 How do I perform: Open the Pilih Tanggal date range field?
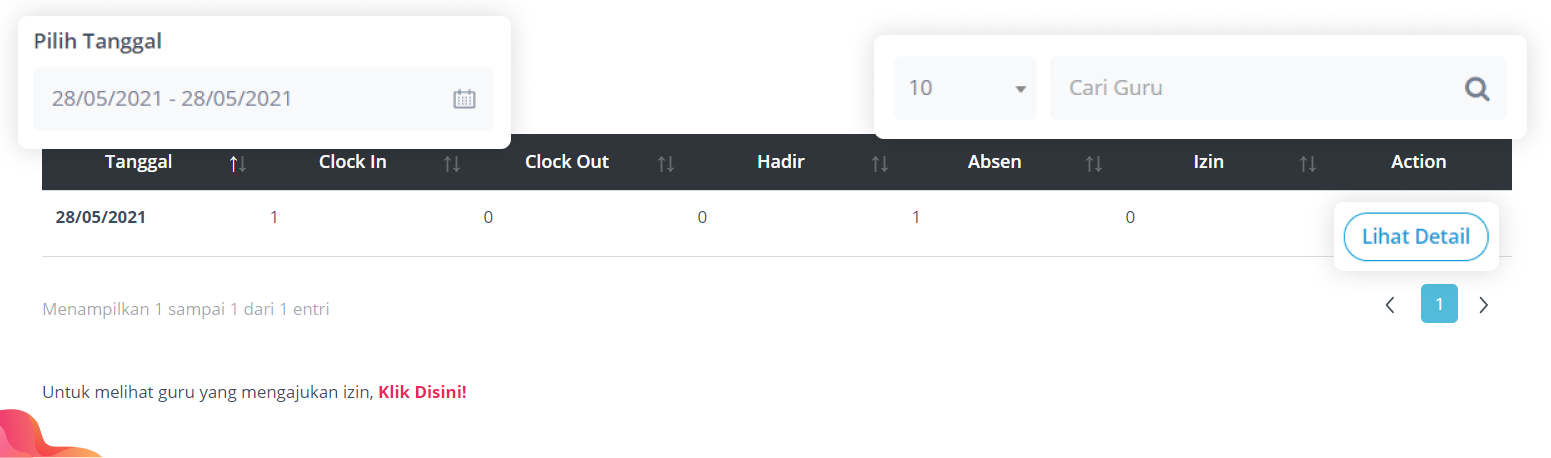(x=240, y=99)
